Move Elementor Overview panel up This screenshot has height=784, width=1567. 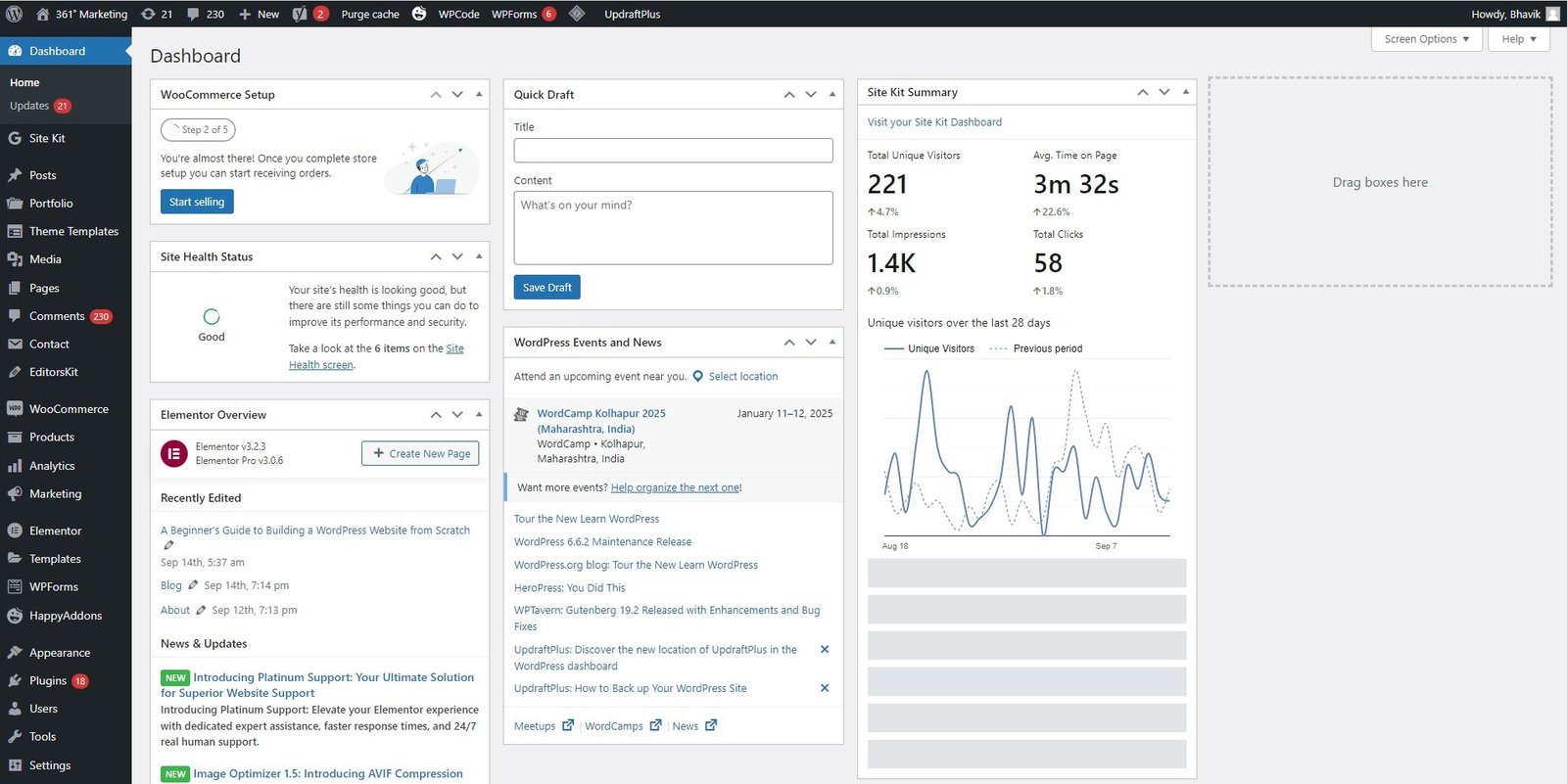pos(436,414)
